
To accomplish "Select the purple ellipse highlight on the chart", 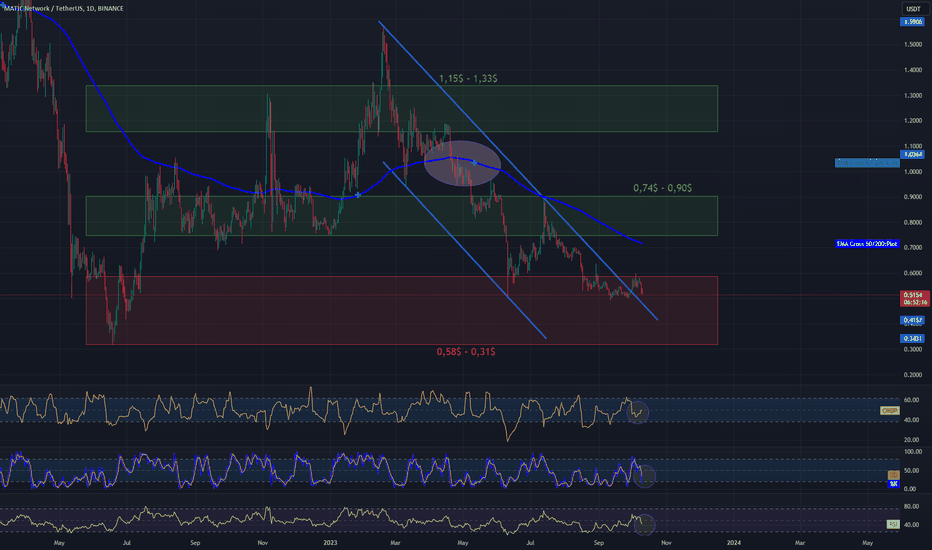I will click(462, 163).
